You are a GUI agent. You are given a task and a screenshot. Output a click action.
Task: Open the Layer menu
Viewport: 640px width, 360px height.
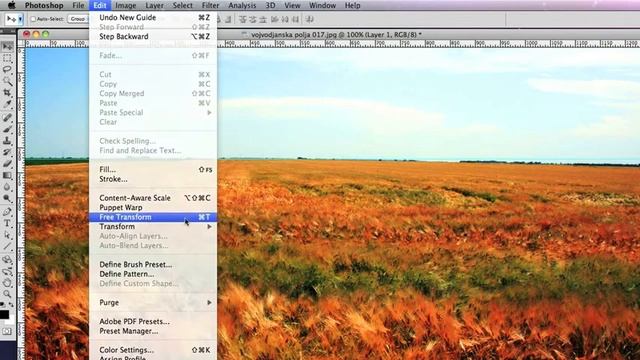[x=155, y=5]
